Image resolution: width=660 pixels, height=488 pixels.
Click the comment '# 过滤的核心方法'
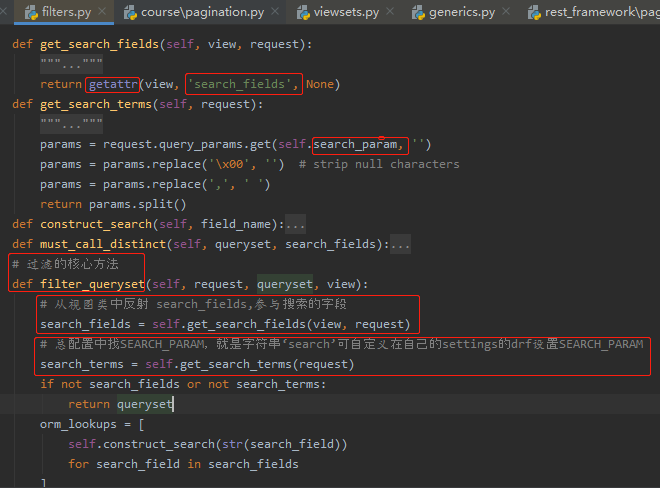pos(66,264)
